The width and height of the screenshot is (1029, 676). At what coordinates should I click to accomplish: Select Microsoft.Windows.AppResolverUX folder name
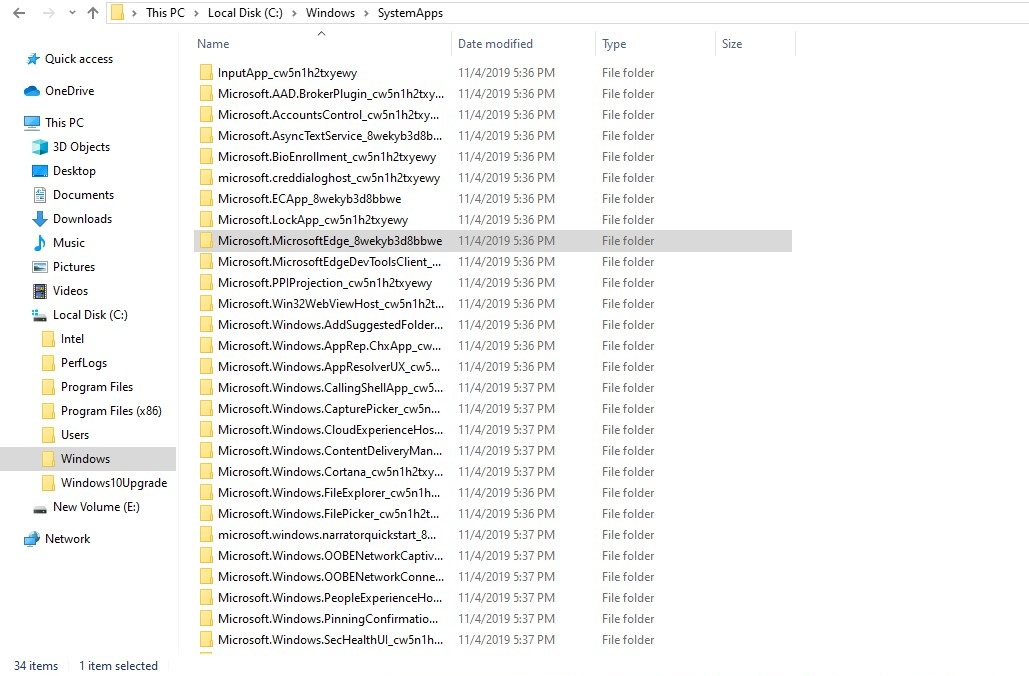[x=329, y=367]
